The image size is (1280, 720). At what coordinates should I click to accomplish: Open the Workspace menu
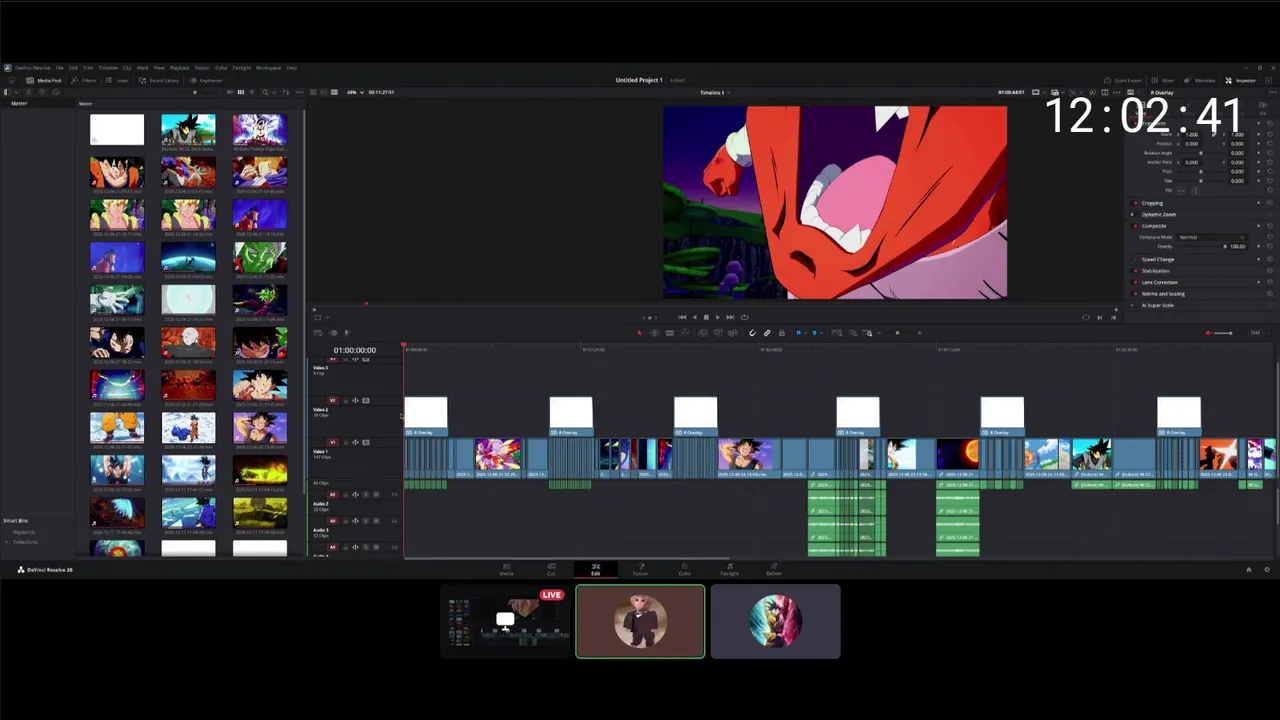[268, 68]
